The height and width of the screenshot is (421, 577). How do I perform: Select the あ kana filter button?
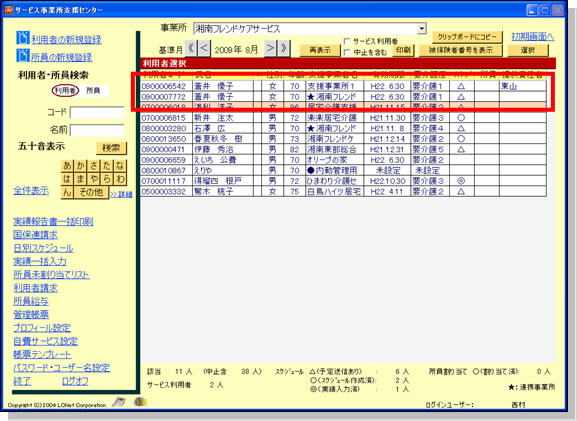click(x=67, y=166)
